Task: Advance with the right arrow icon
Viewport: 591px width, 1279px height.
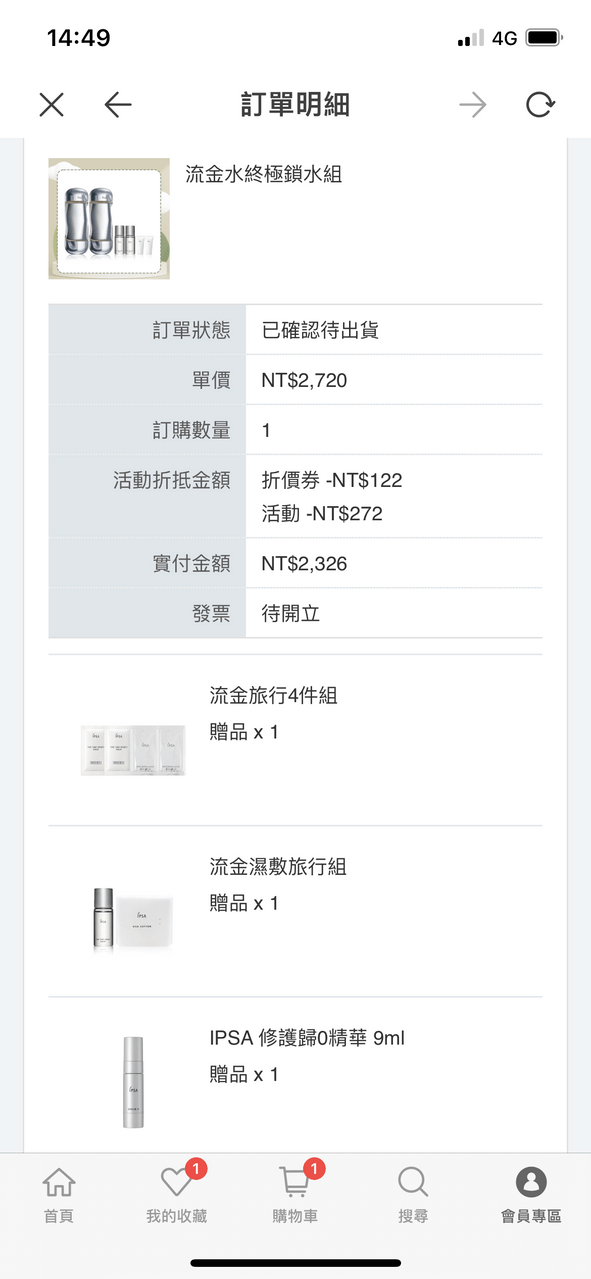Action: click(x=472, y=104)
